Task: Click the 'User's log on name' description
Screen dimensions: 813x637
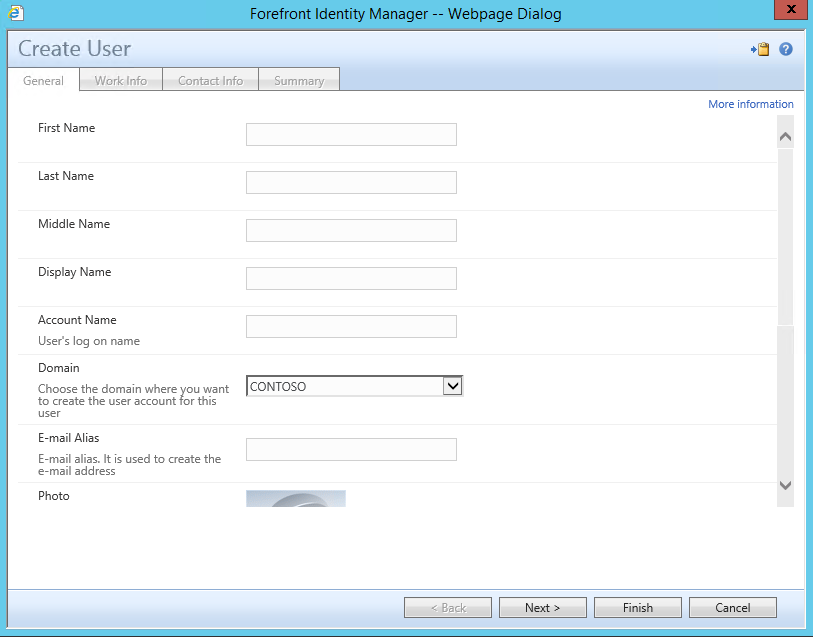Action: (89, 341)
